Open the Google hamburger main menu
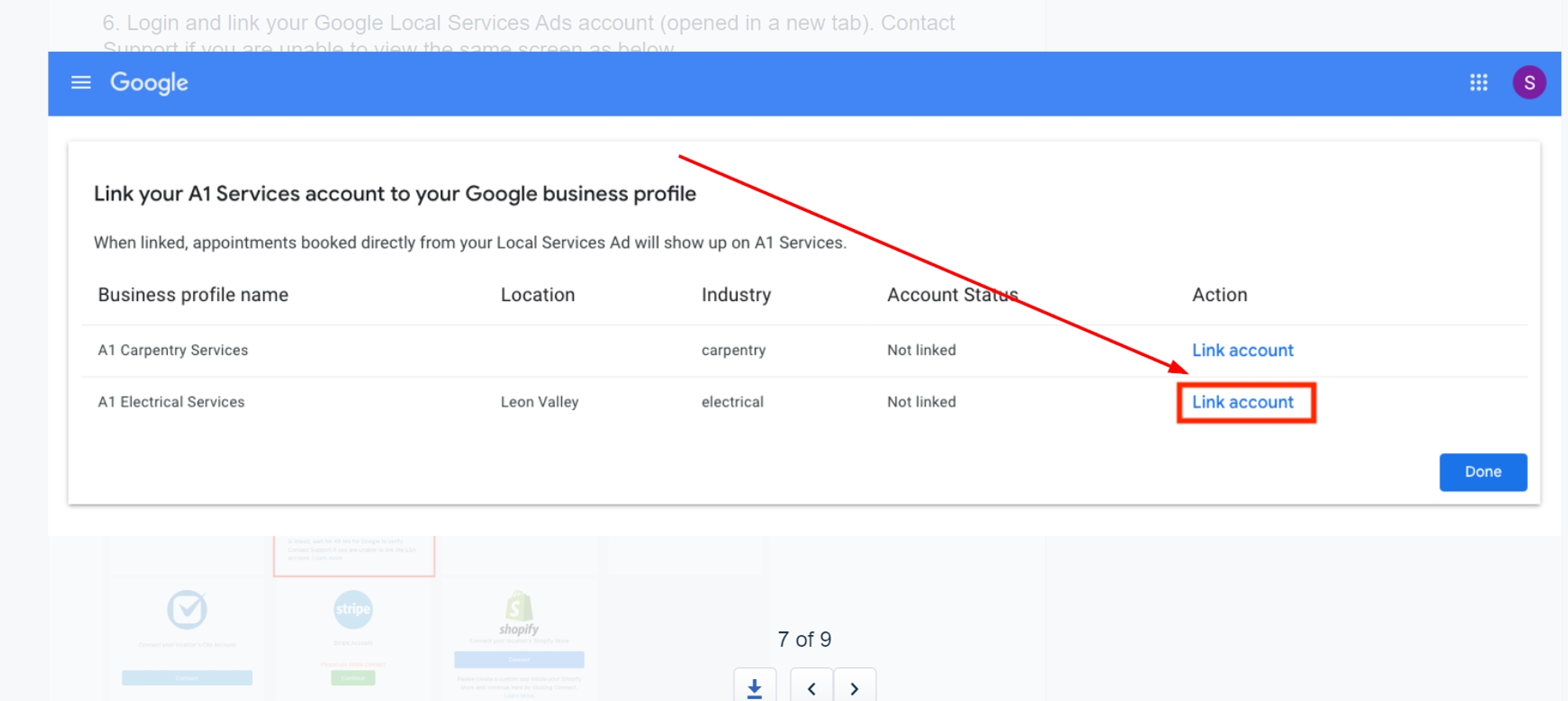Image resolution: width=1568 pixels, height=701 pixels. point(81,82)
